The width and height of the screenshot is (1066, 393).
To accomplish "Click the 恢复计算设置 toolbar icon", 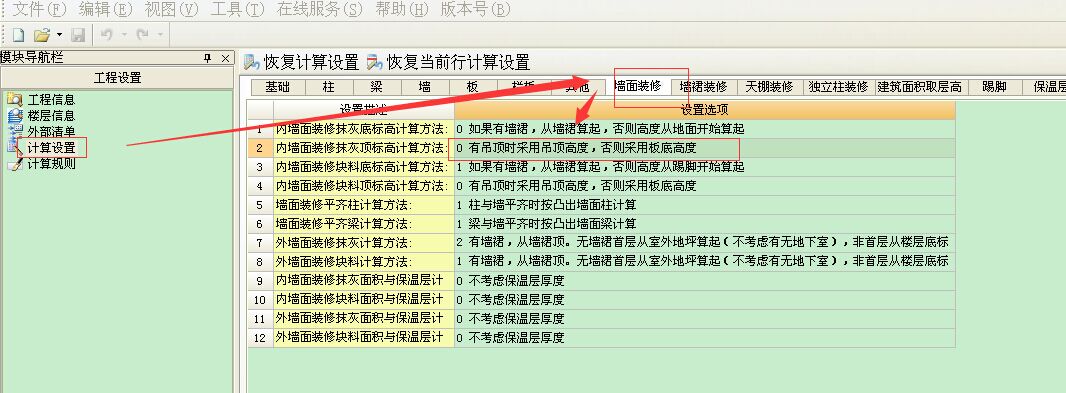I will point(252,63).
